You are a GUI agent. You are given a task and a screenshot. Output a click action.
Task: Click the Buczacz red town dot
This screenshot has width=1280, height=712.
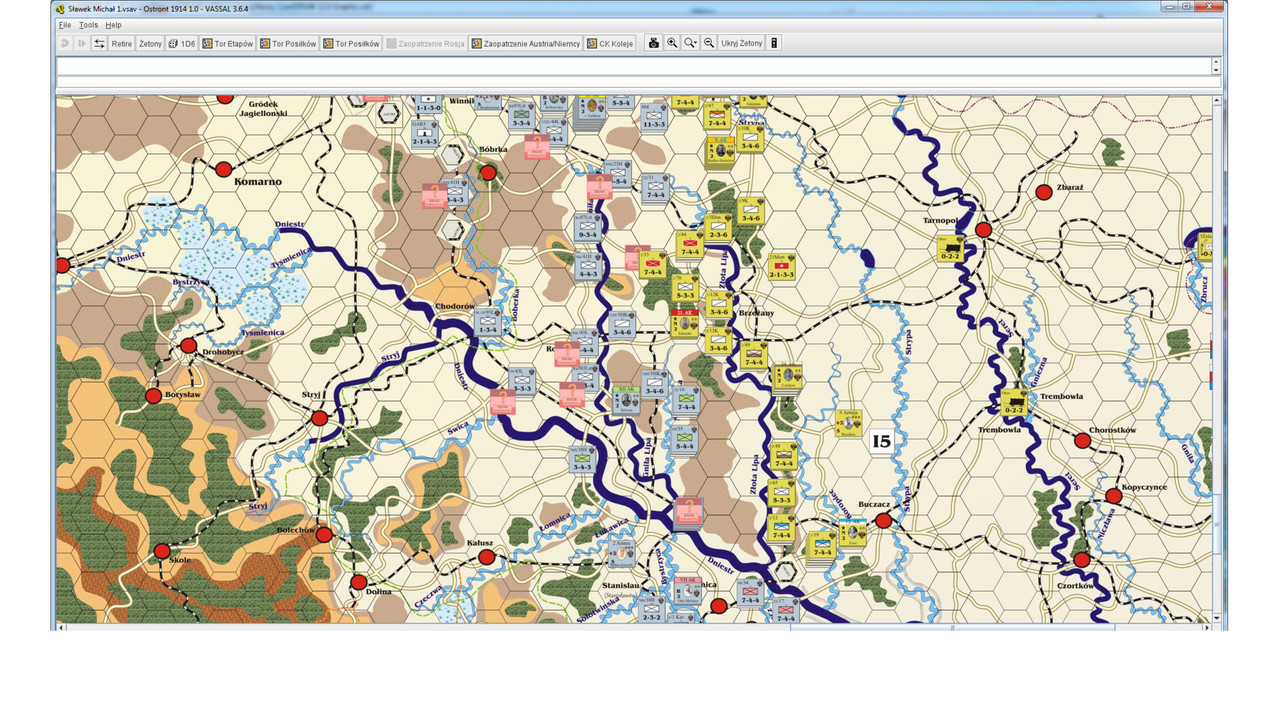(883, 520)
